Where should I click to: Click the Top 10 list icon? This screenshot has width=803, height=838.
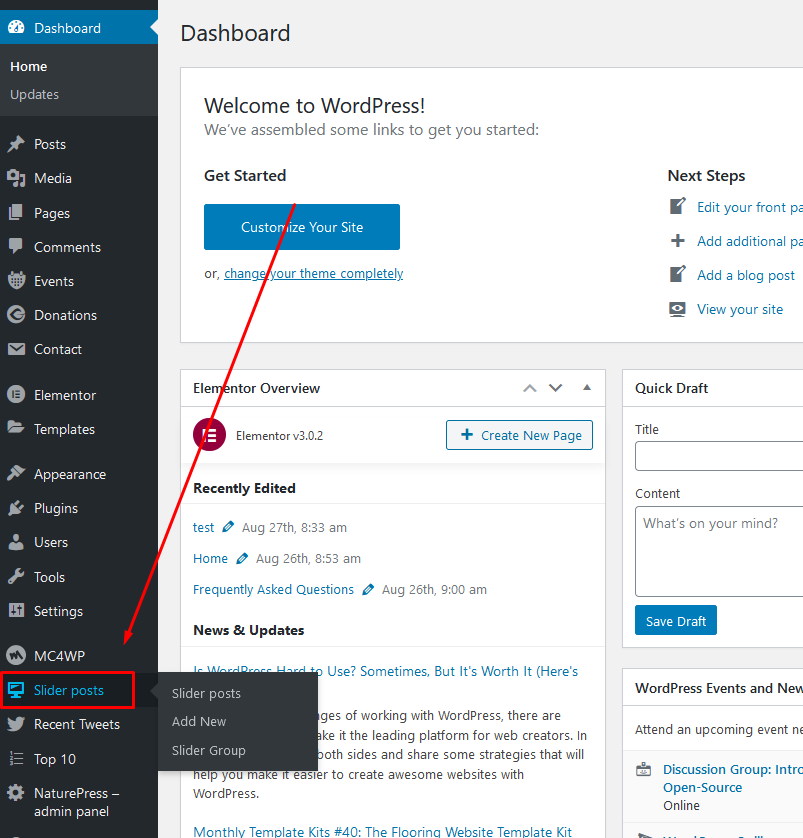[x=16, y=759]
